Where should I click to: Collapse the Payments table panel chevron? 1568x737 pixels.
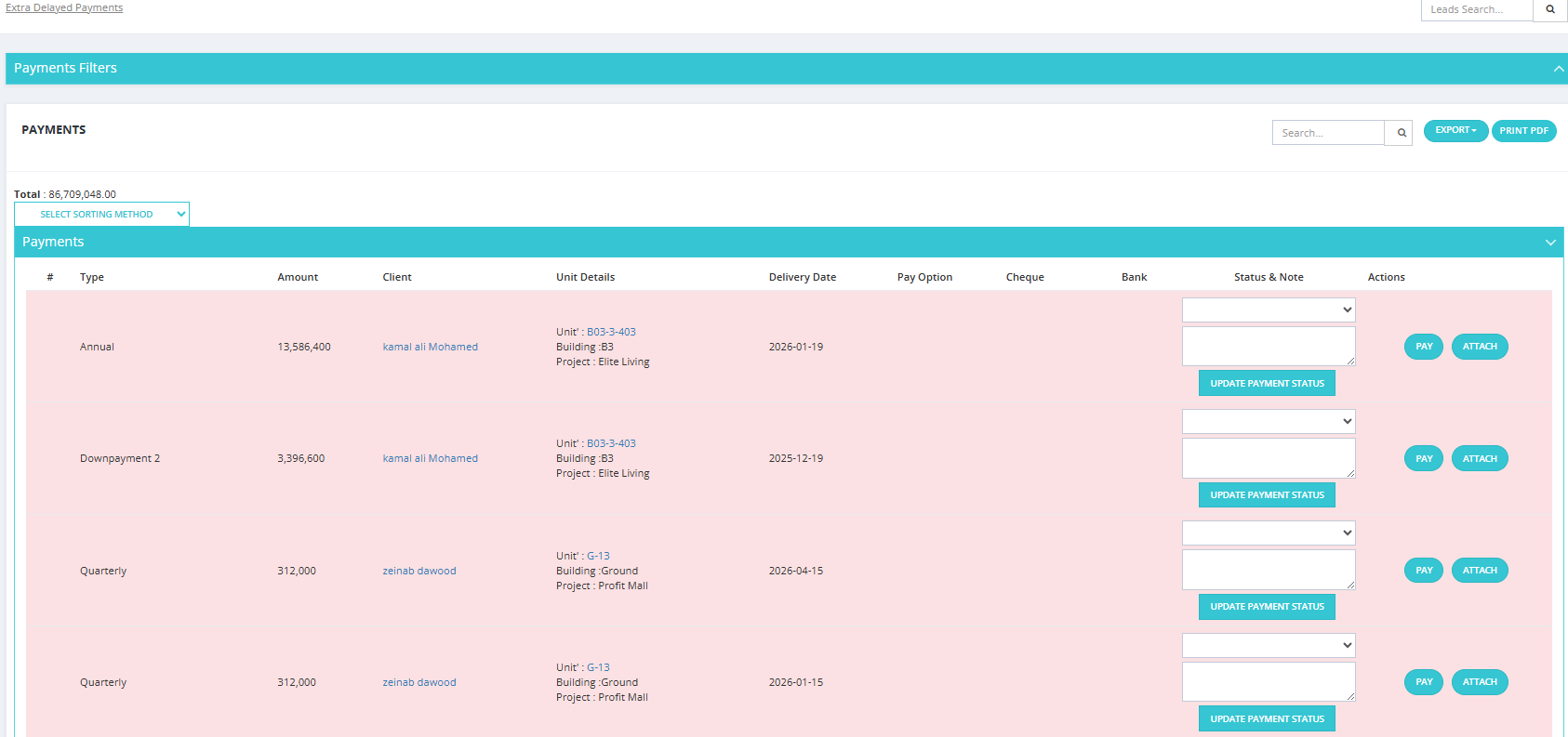click(x=1550, y=243)
